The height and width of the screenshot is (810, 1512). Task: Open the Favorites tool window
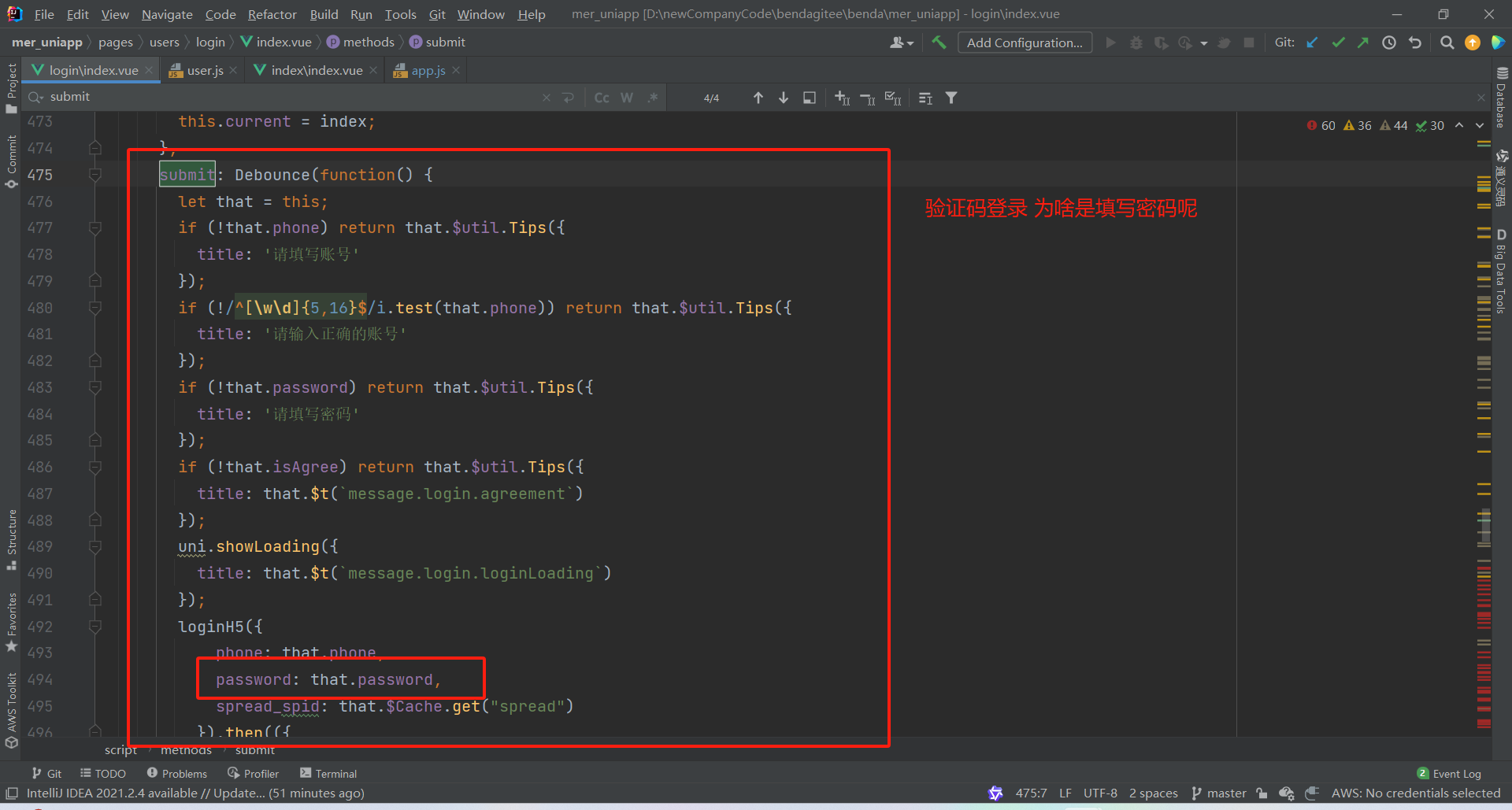(x=11, y=622)
